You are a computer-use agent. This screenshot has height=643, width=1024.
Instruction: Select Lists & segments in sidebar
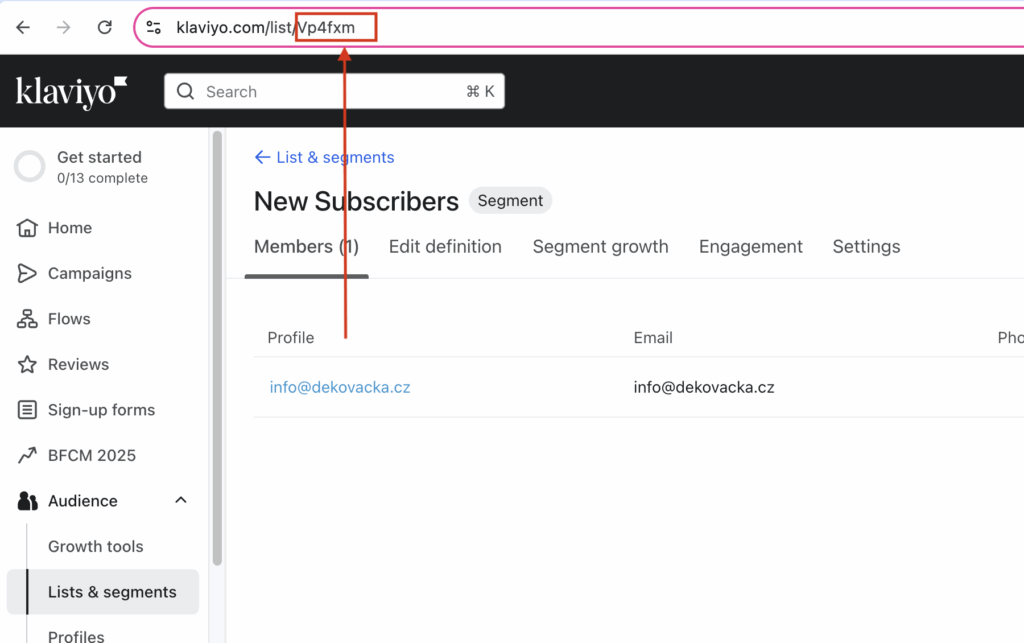point(103,592)
